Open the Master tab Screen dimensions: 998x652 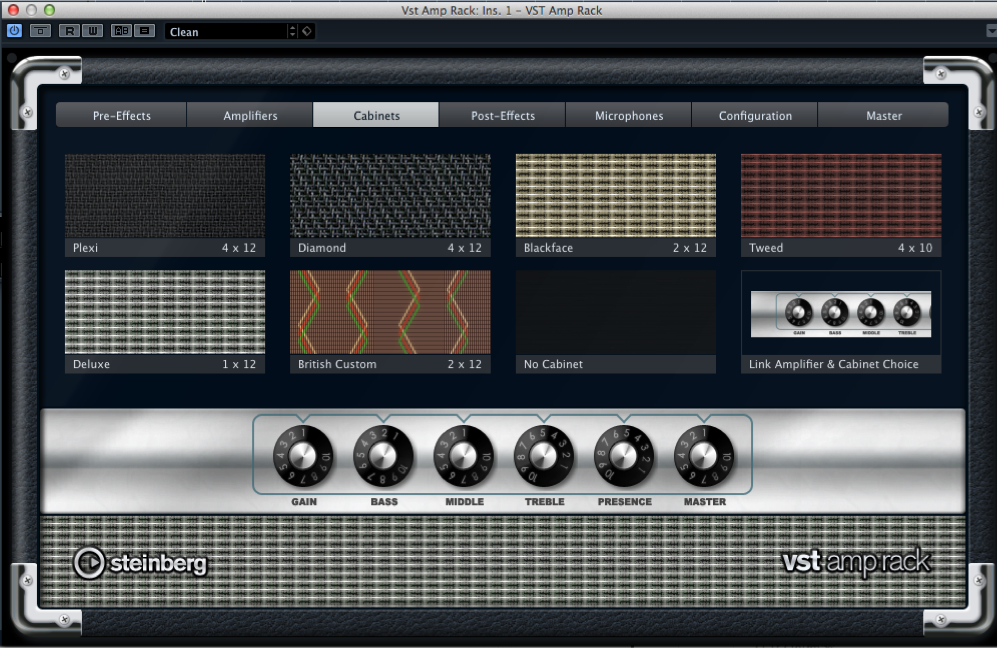point(883,115)
